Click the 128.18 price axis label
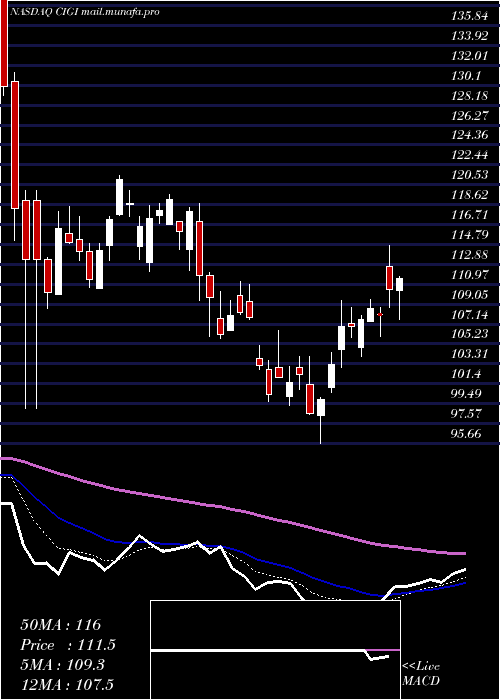 point(469,96)
